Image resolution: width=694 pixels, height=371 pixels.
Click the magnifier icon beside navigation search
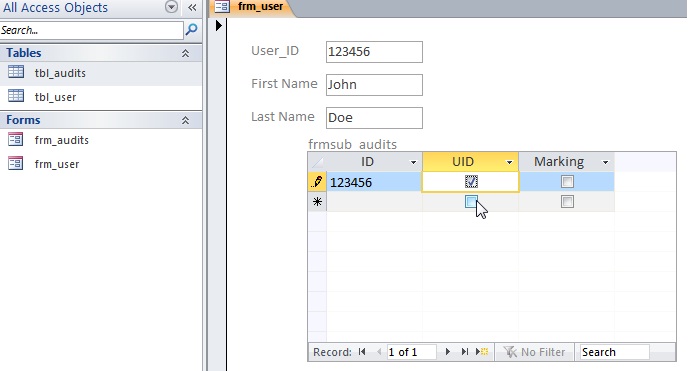[191, 30]
